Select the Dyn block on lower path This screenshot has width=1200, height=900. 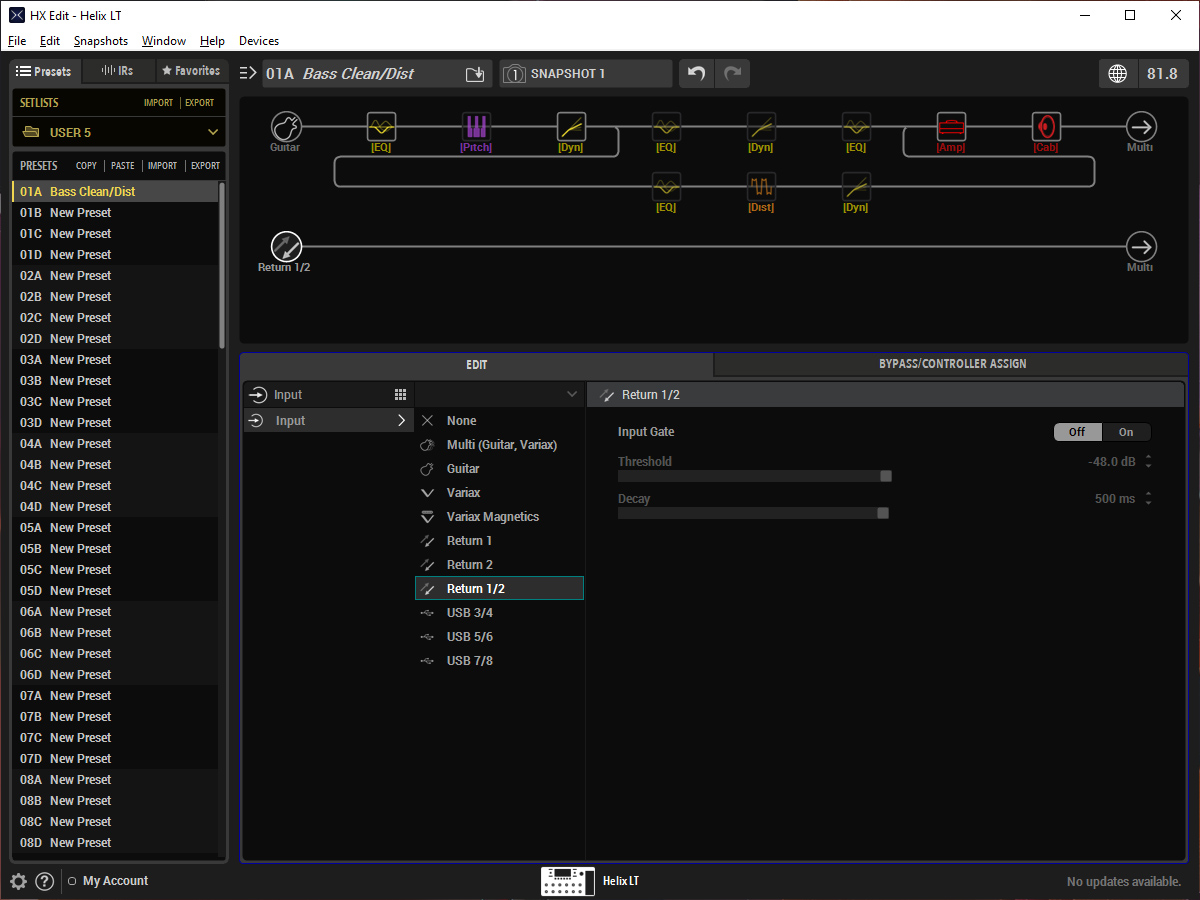tap(856, 187)
